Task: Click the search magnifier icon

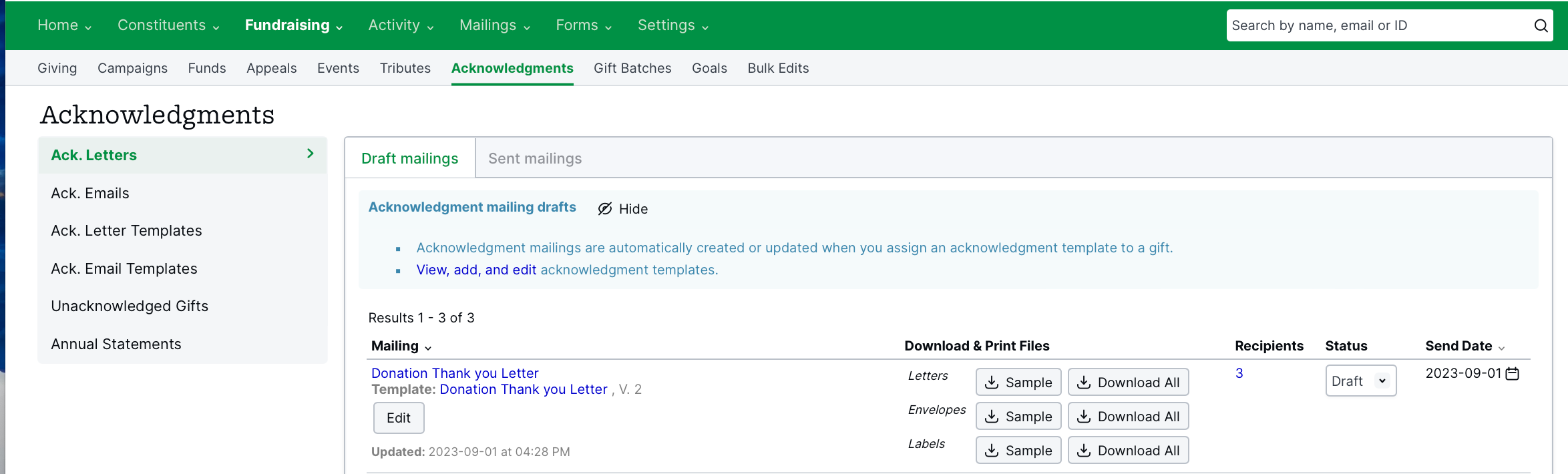Action: click(x=1541, y=25)
